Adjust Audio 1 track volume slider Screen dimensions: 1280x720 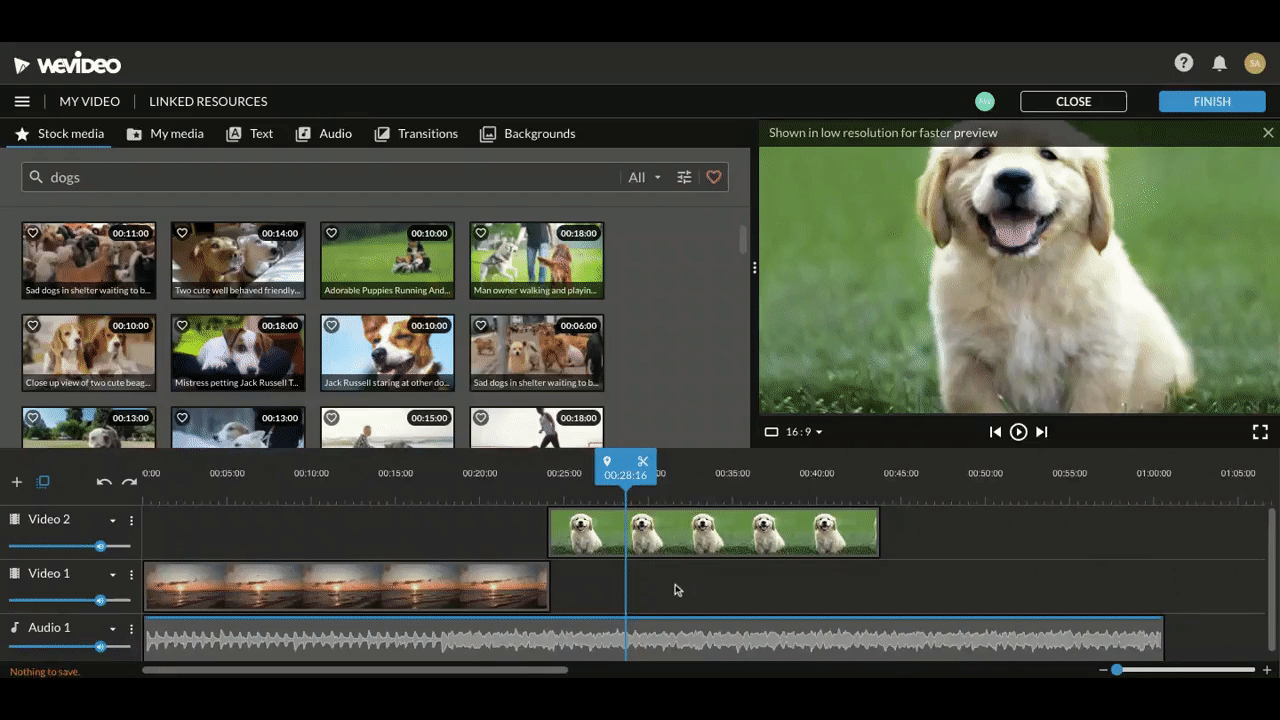tap(69, 647)
